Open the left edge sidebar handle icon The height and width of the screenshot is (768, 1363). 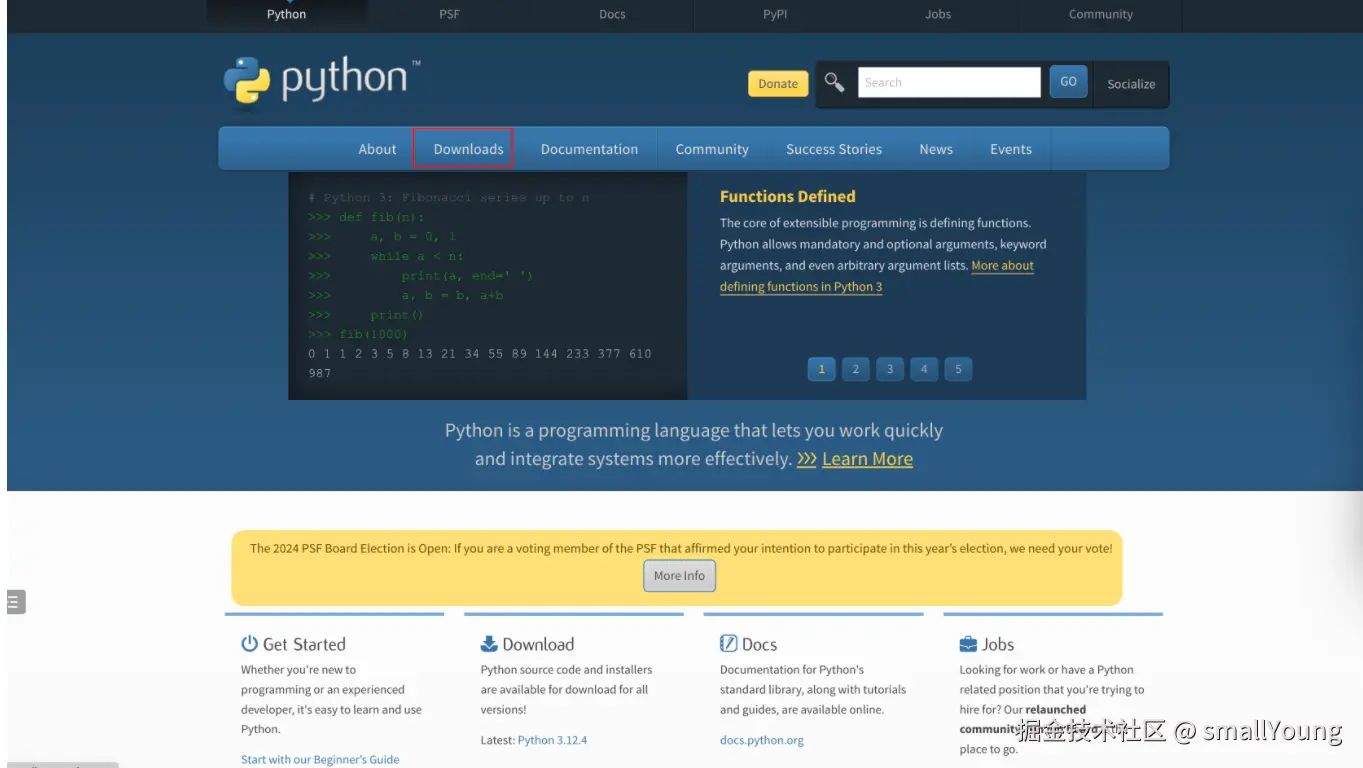click(x=15, y=602)
